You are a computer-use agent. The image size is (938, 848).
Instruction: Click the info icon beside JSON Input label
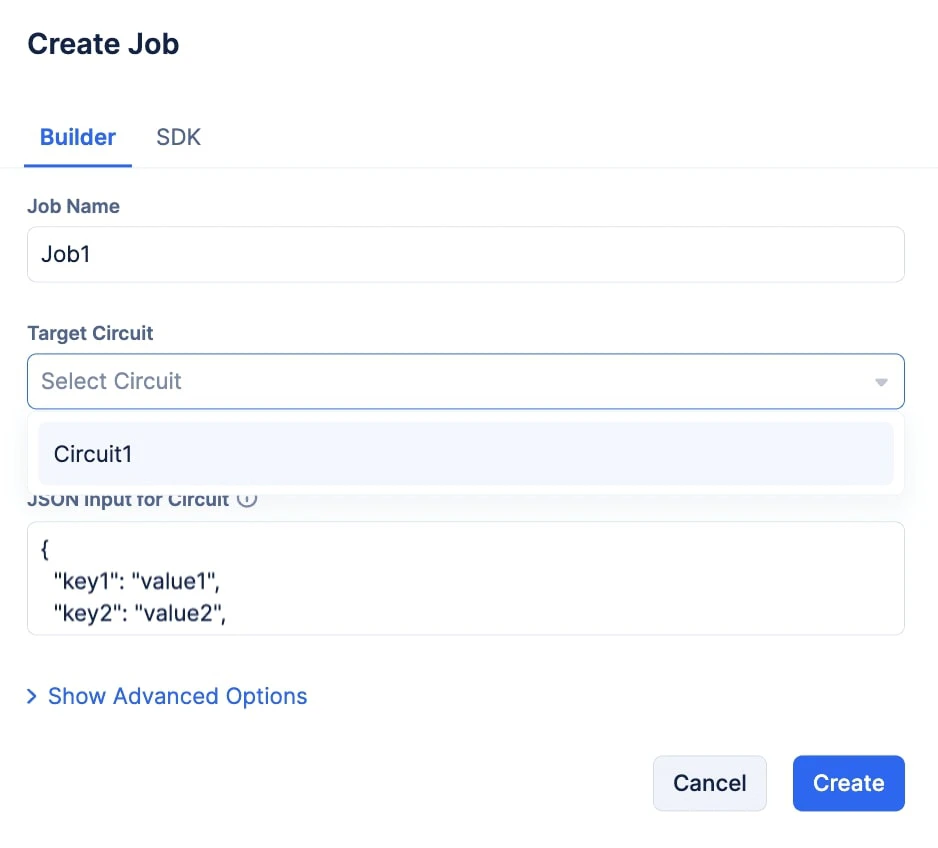pyautogui.click(x=247, y=500)
